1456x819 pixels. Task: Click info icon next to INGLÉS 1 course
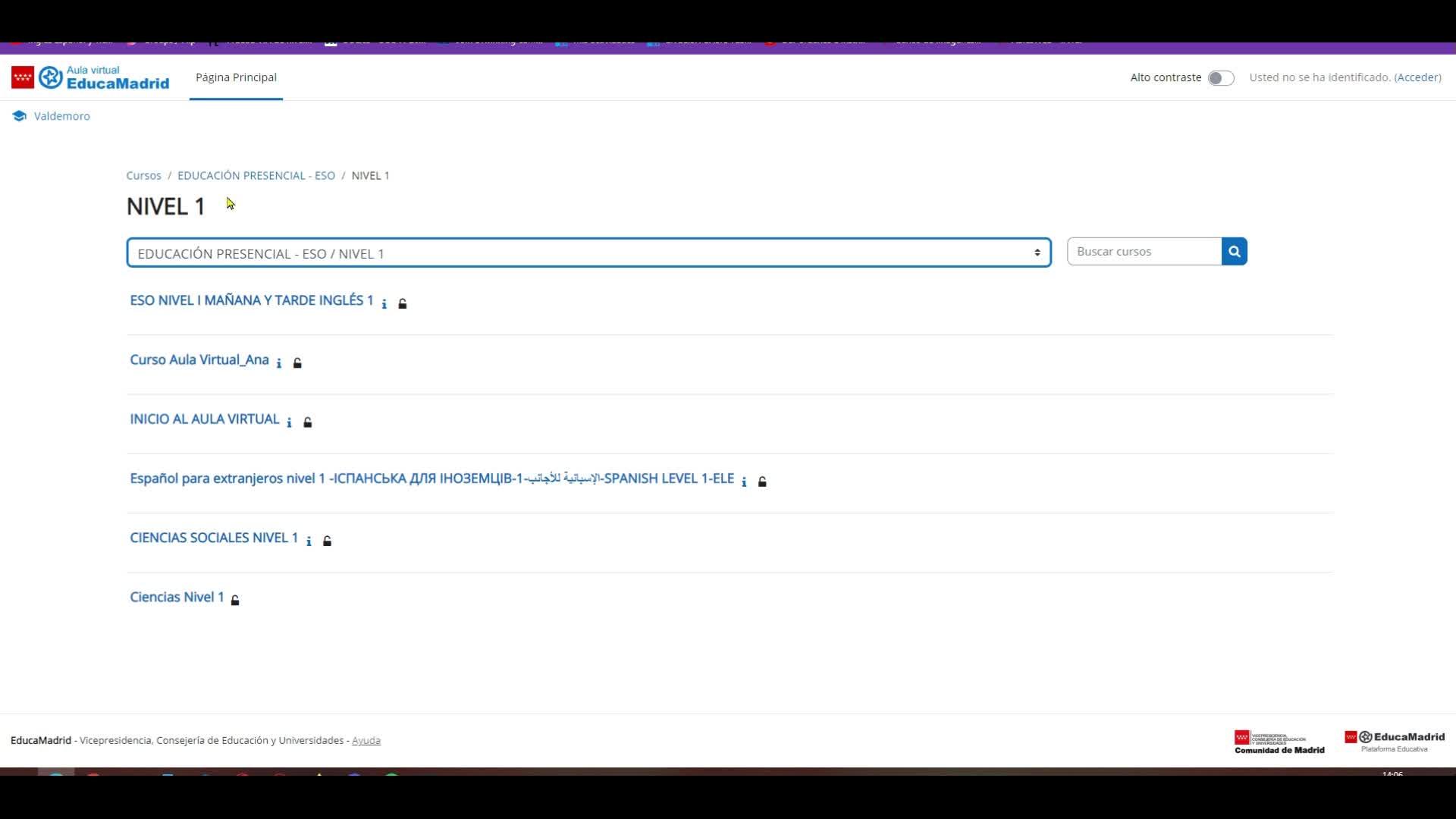[384, 304]
